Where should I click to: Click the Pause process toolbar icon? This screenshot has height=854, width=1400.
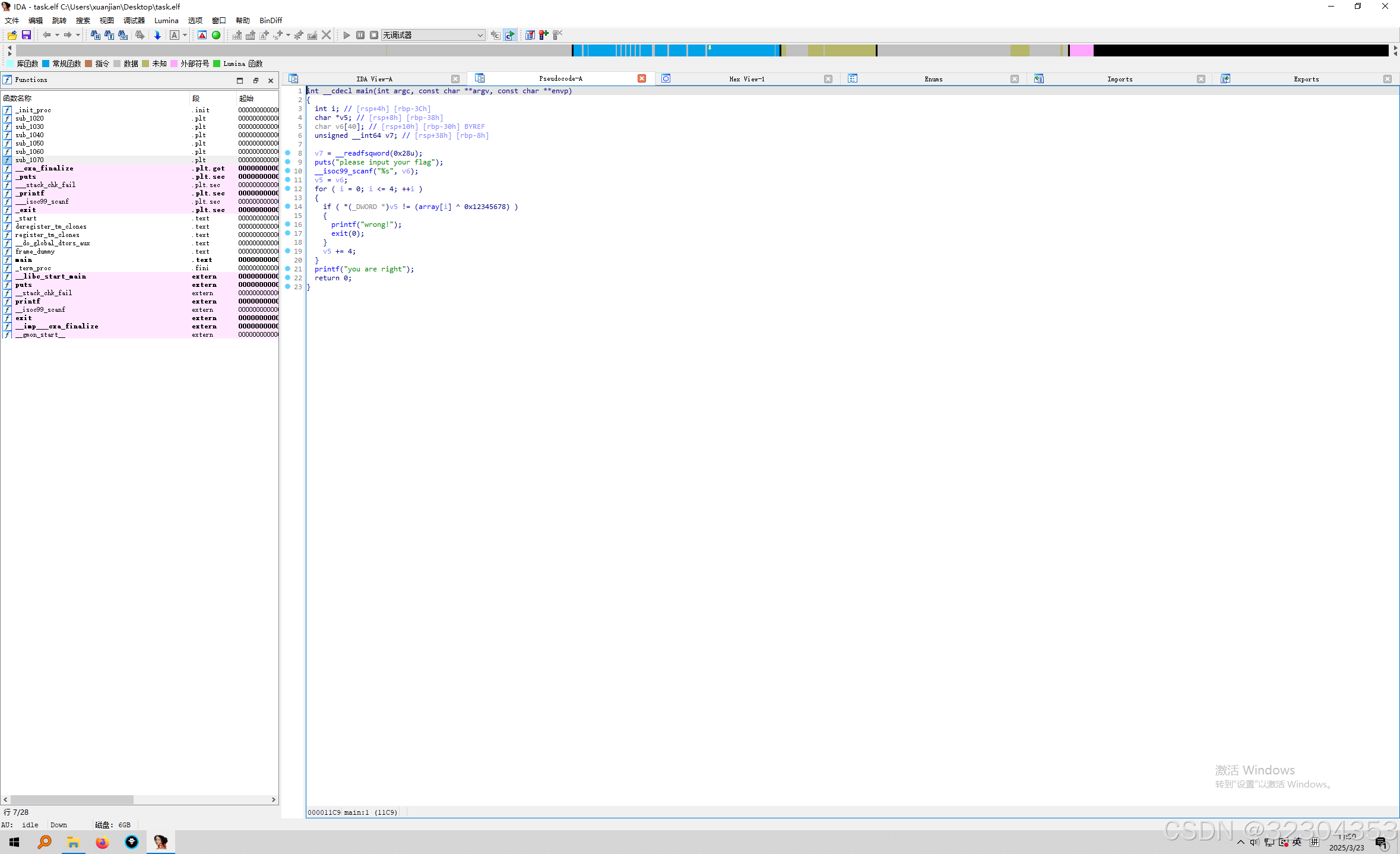[360, 35]
